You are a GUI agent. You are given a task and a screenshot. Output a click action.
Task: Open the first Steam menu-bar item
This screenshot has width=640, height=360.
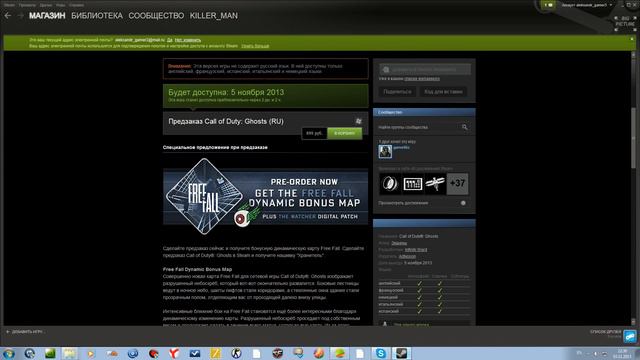pyautogui.click(x=9, y=5)
